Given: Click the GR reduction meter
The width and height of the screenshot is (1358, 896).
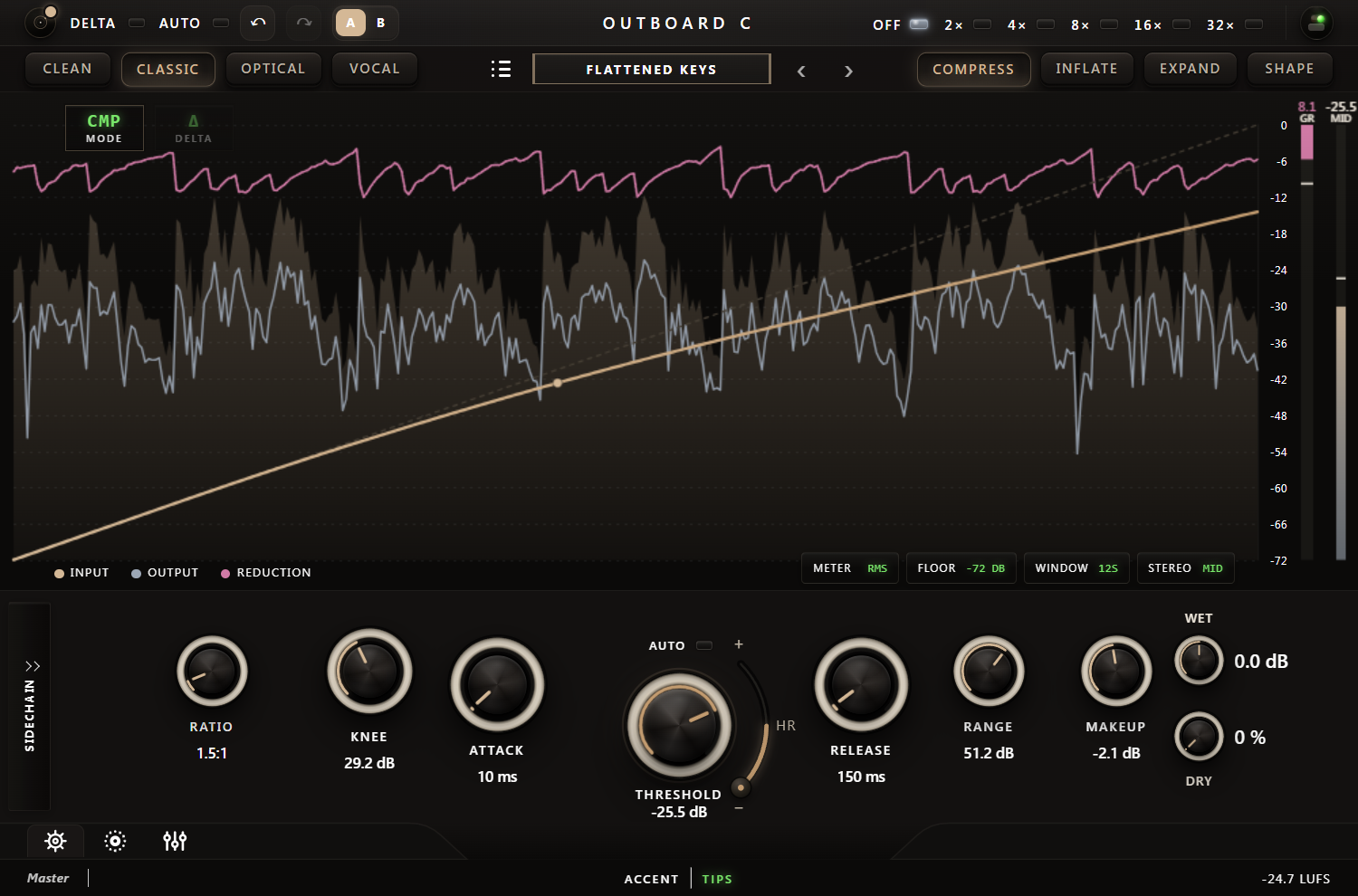Looking at the screenshot, I should 1307,342.
